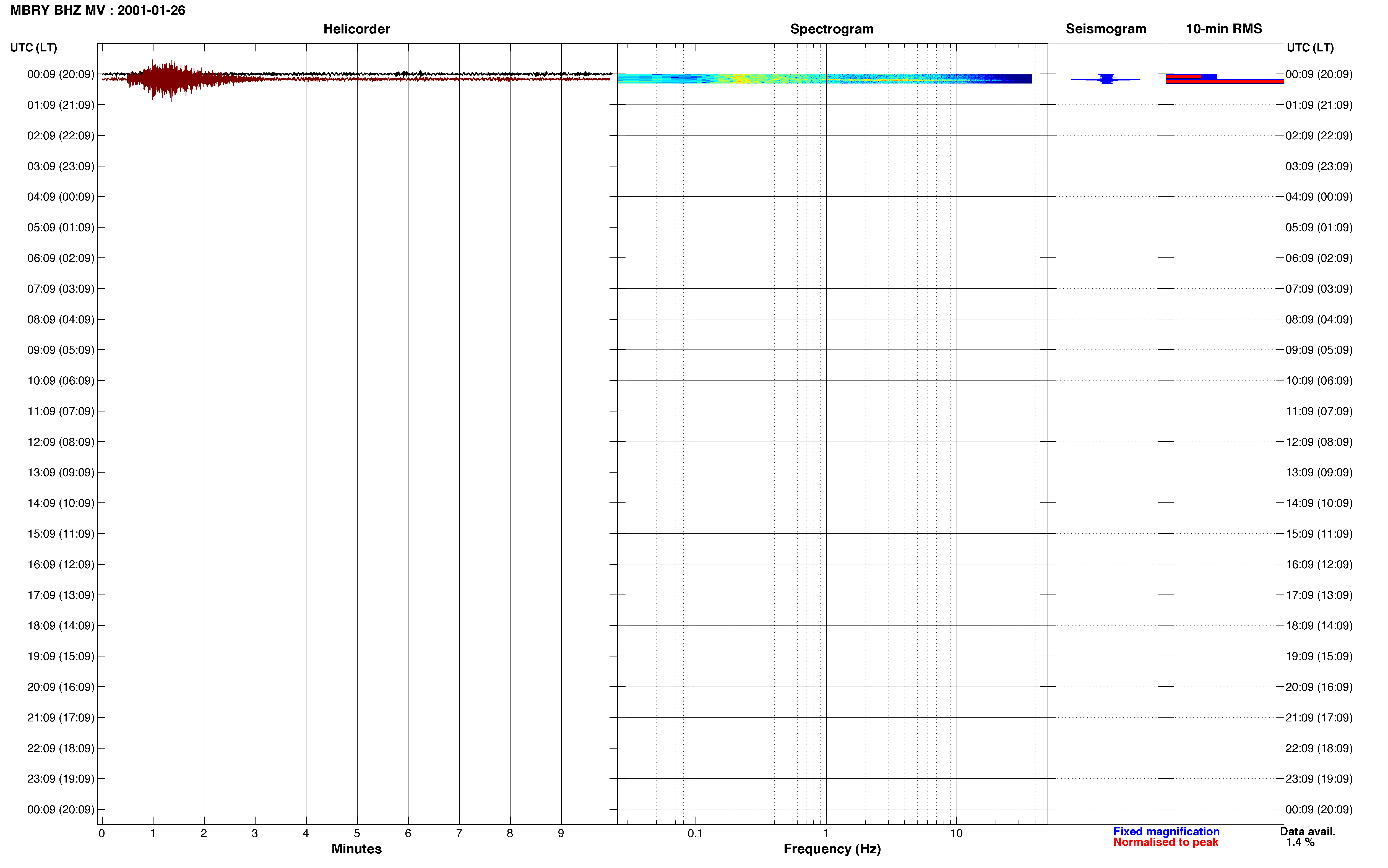Select the Helicorder panel heading

click(x=356, y=29)
